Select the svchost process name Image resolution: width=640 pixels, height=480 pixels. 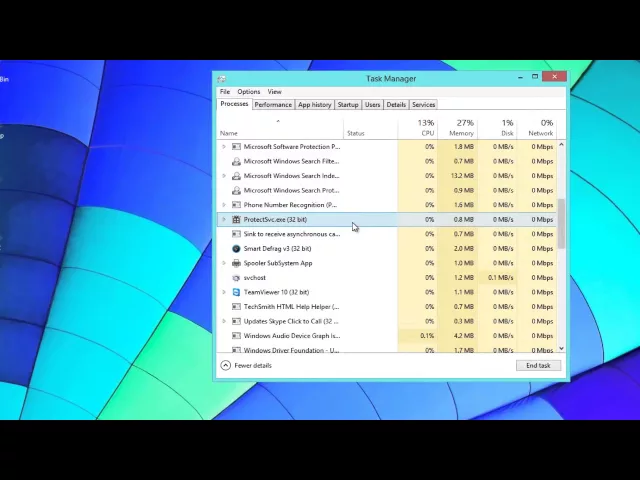click(x=255, y=278)
